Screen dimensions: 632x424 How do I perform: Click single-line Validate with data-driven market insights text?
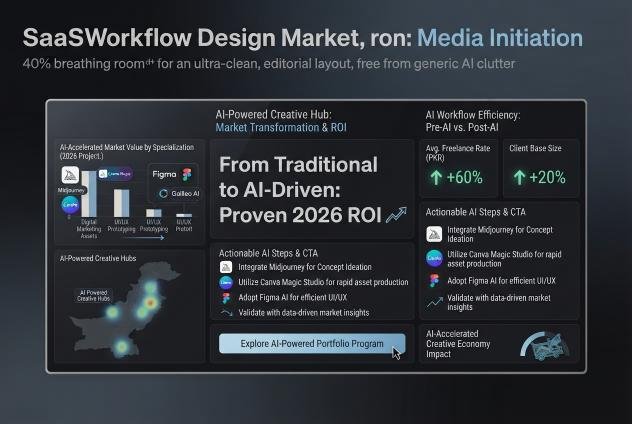304,312
